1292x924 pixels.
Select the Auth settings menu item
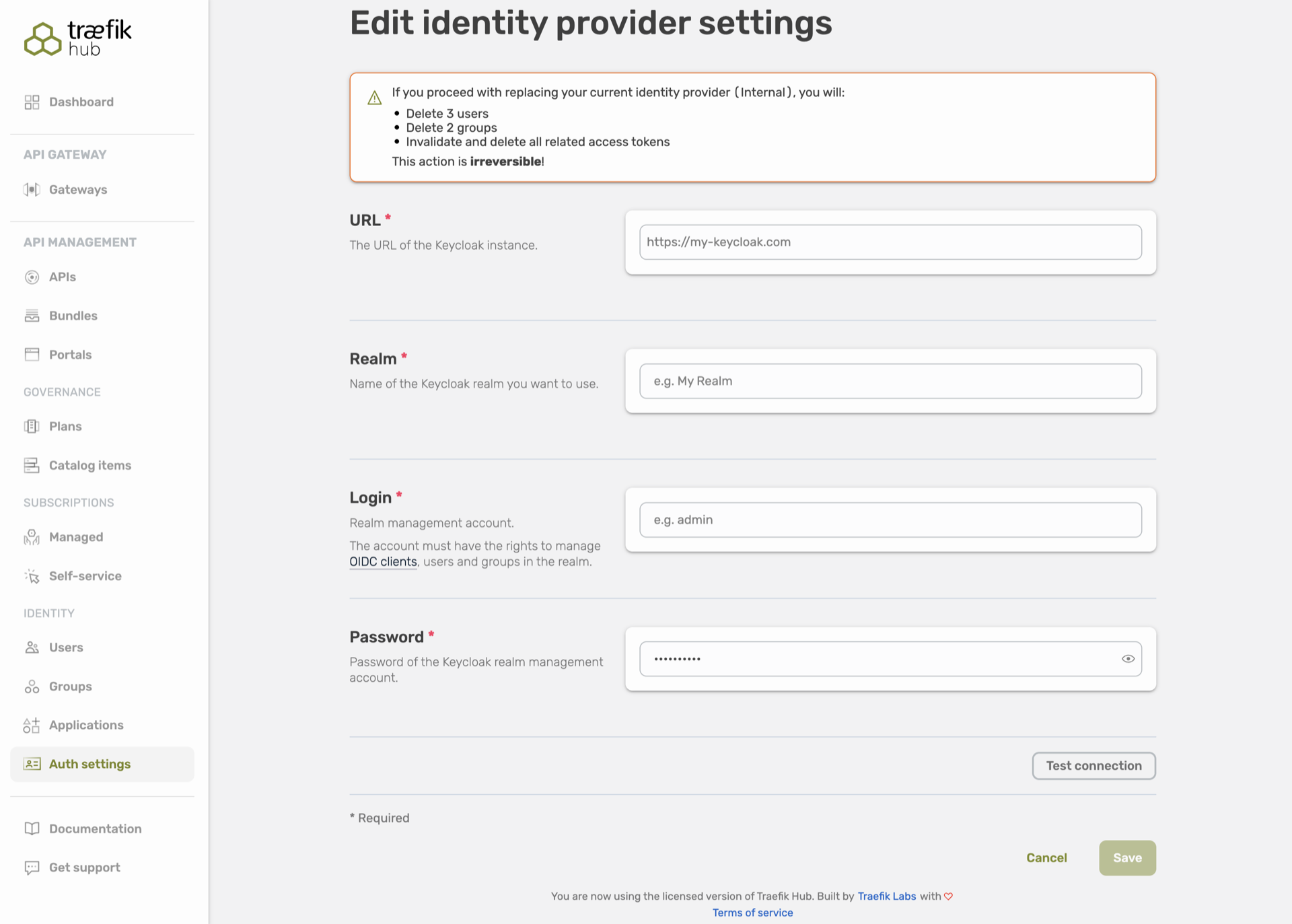(102, 764)
